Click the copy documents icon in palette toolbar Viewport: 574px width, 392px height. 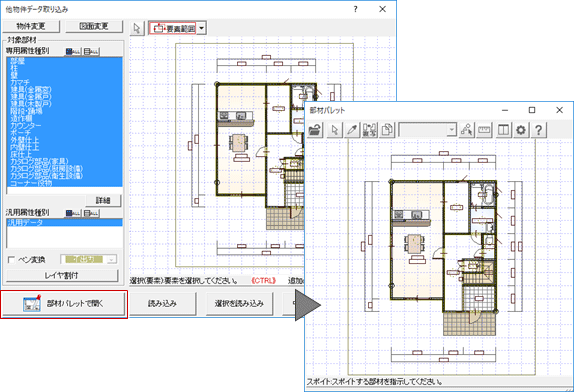(x=387, y=130)
